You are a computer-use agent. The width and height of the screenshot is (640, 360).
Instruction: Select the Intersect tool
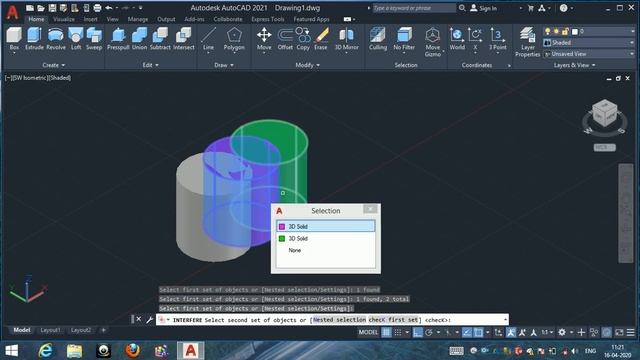point(184,38)
